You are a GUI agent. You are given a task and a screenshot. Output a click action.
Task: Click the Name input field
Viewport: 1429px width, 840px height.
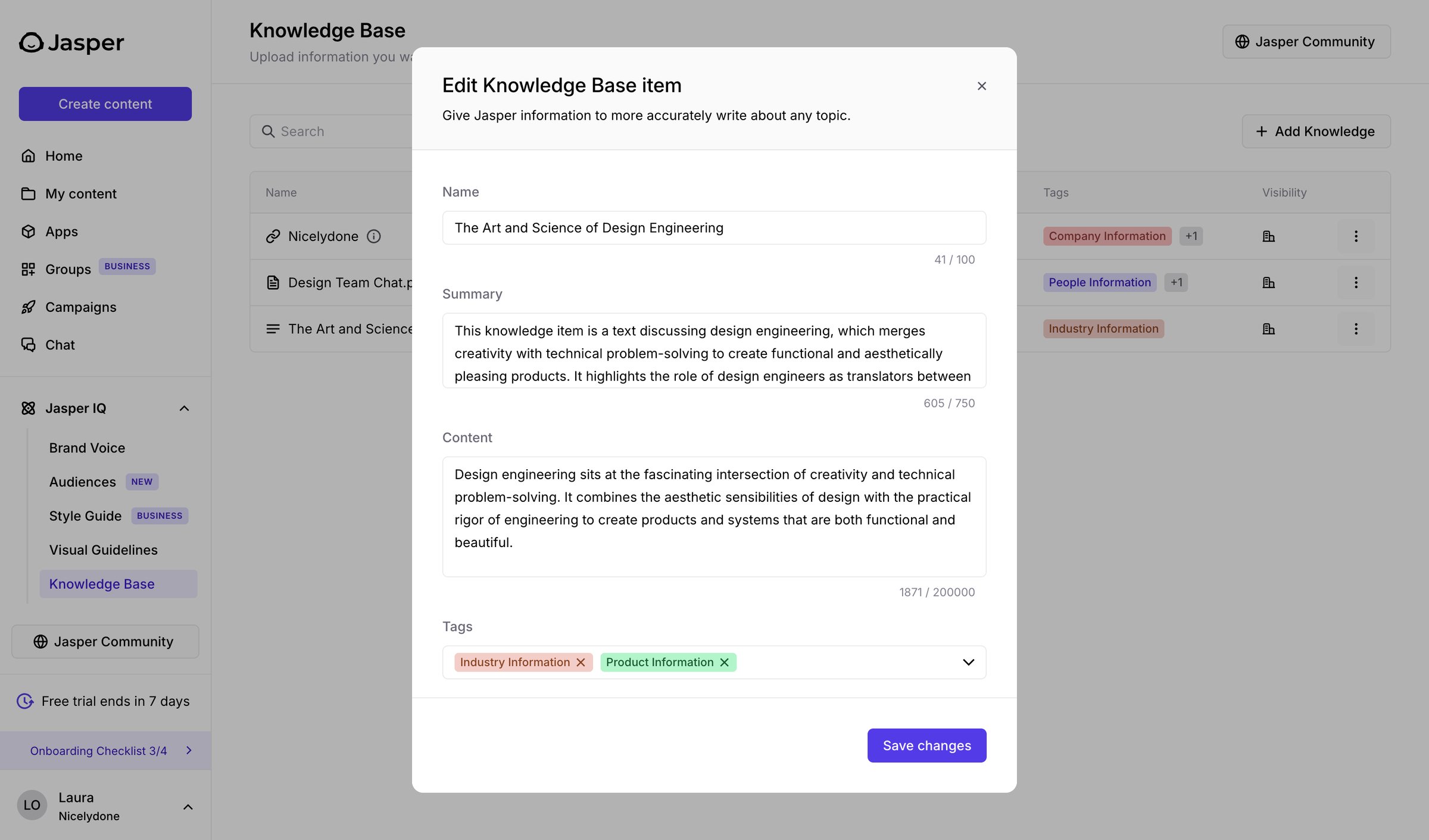tap(714, 227)
